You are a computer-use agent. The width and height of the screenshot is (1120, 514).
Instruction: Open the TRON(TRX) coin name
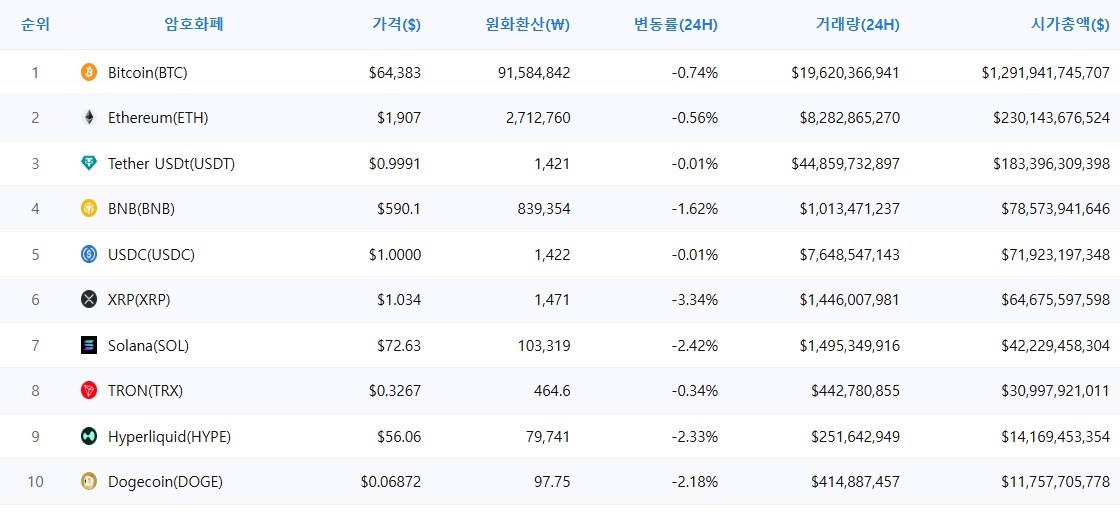coord(146,390)
